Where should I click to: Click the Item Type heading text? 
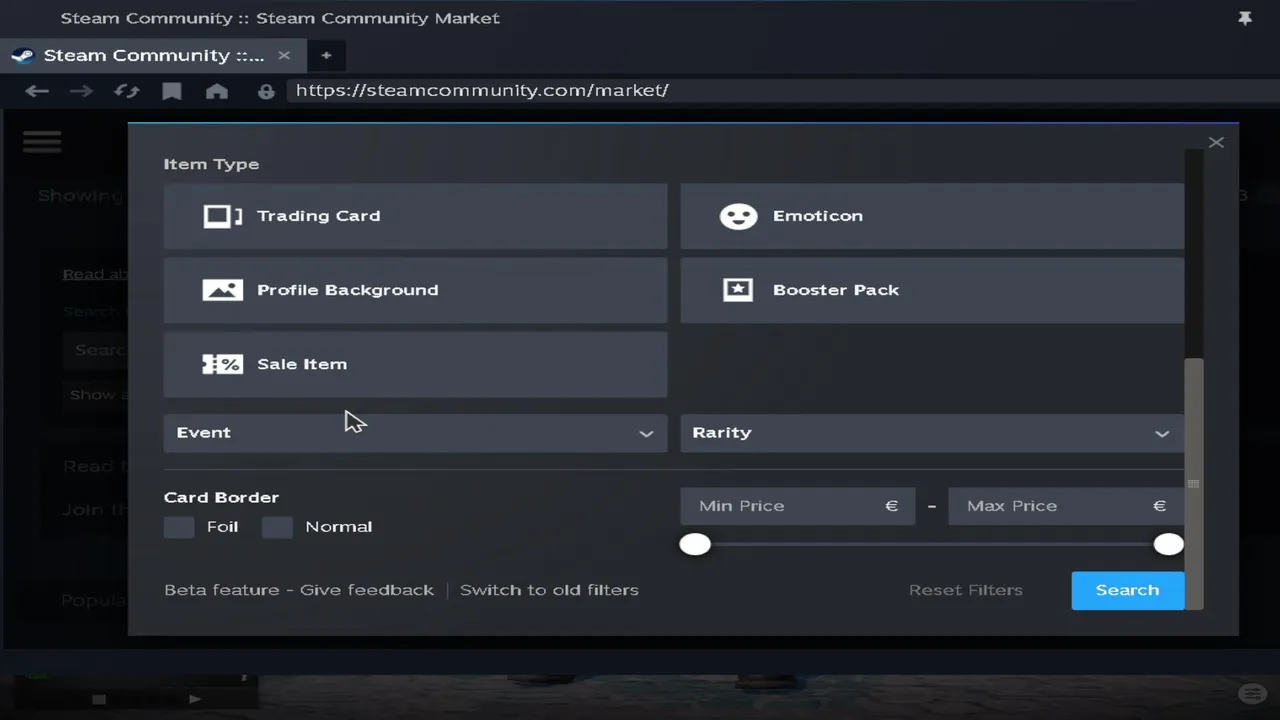tap(211, 164)
